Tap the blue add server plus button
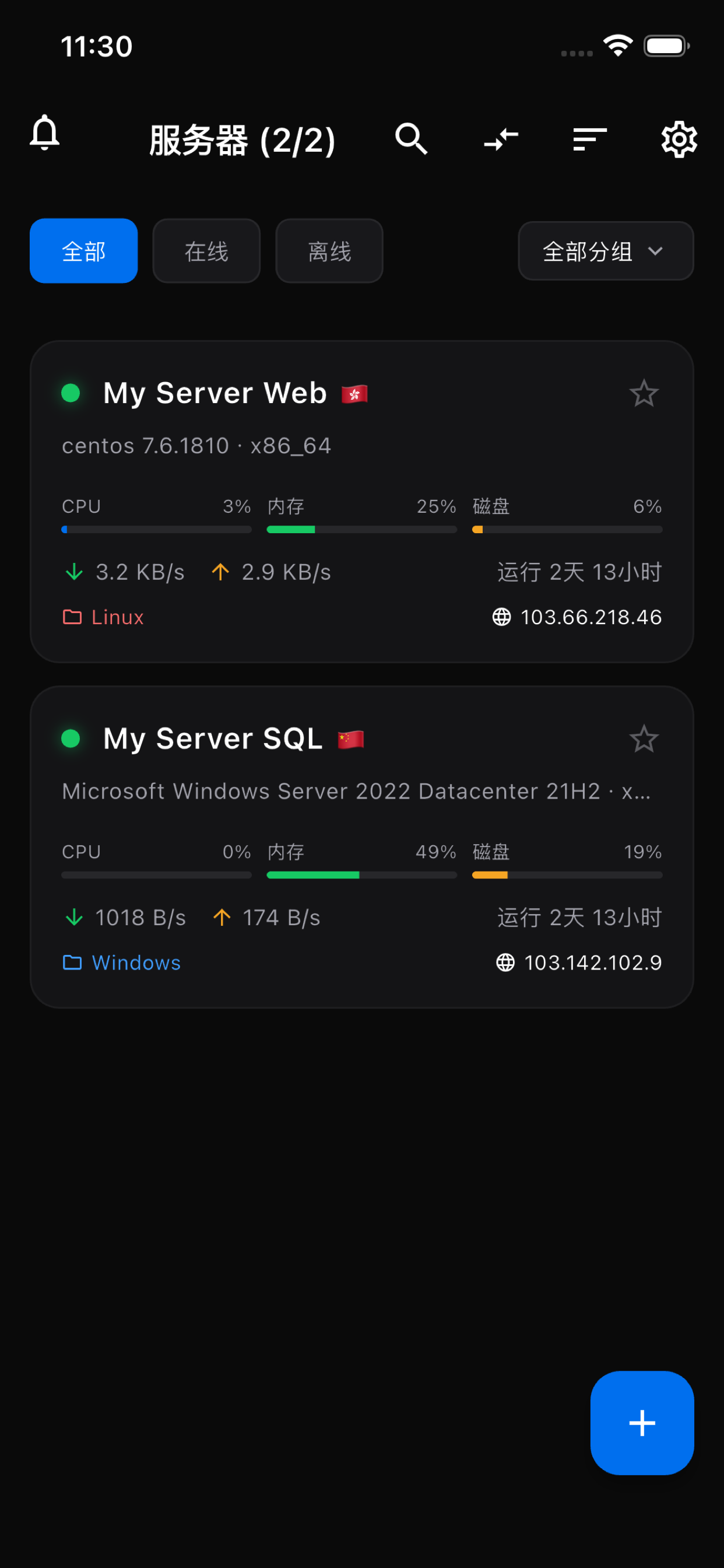Screen dimensions: 724x1568 pyautogui.click(x=642, y=1423)
